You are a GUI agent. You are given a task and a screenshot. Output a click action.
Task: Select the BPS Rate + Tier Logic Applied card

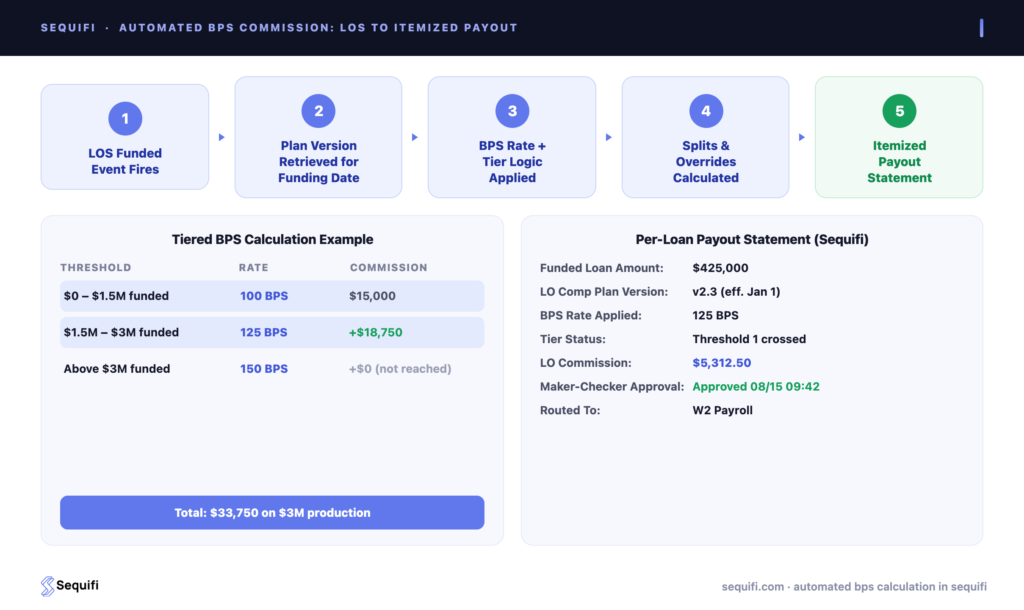click(512, 136)
